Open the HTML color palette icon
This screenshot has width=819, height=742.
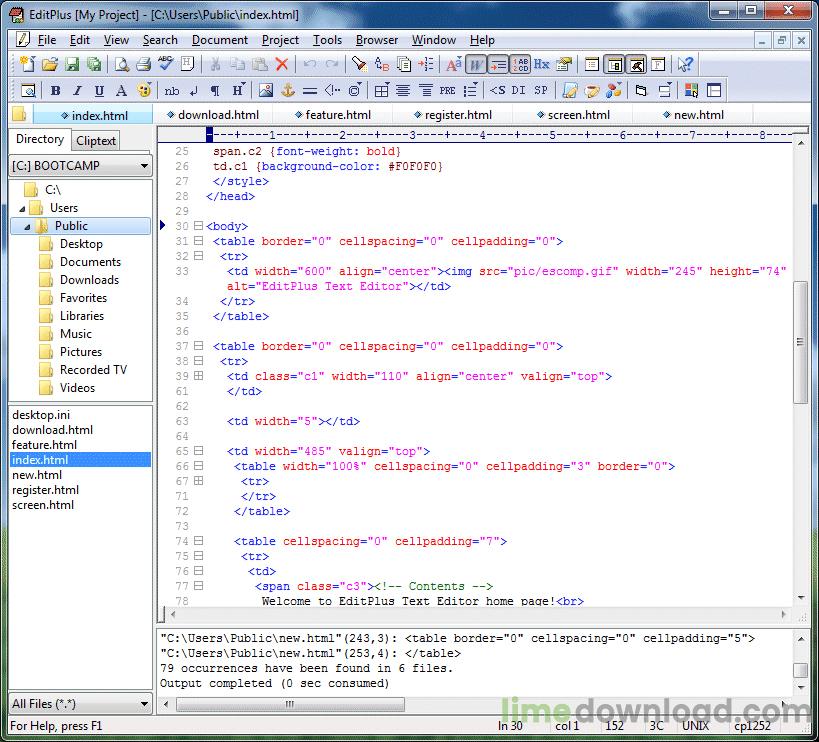point(144,90)
